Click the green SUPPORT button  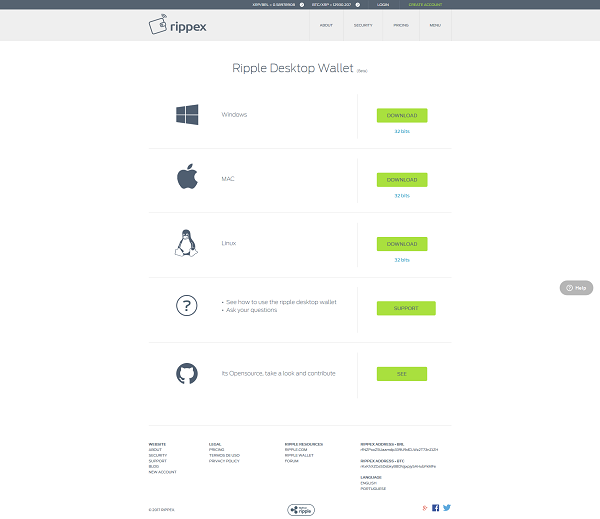[406, 308]
